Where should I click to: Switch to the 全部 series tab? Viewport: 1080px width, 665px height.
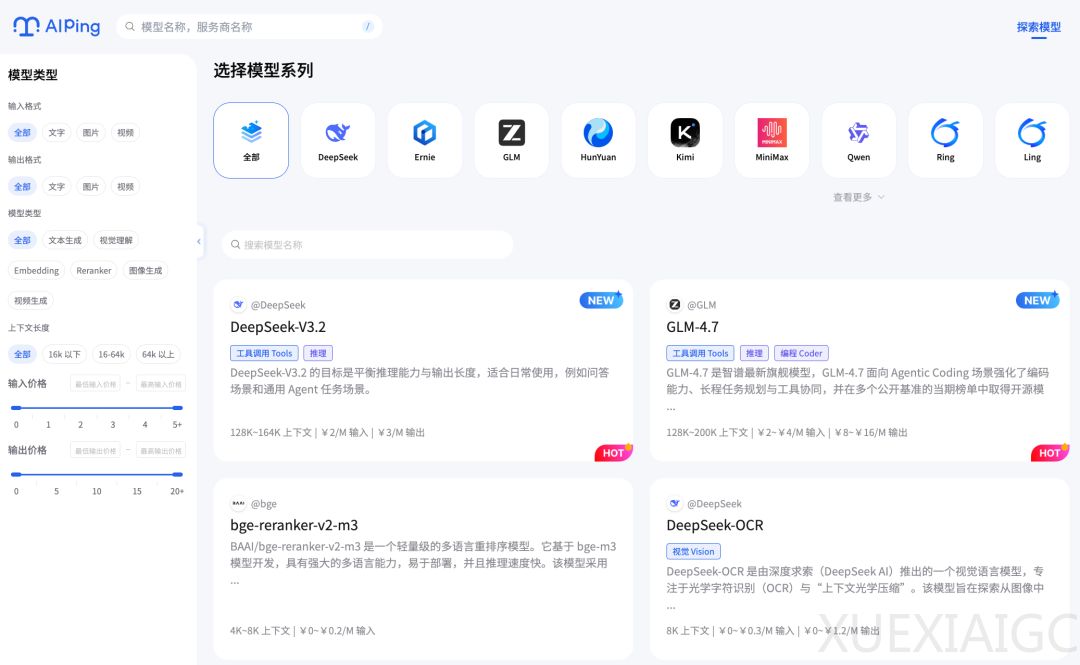coord(251,139)
